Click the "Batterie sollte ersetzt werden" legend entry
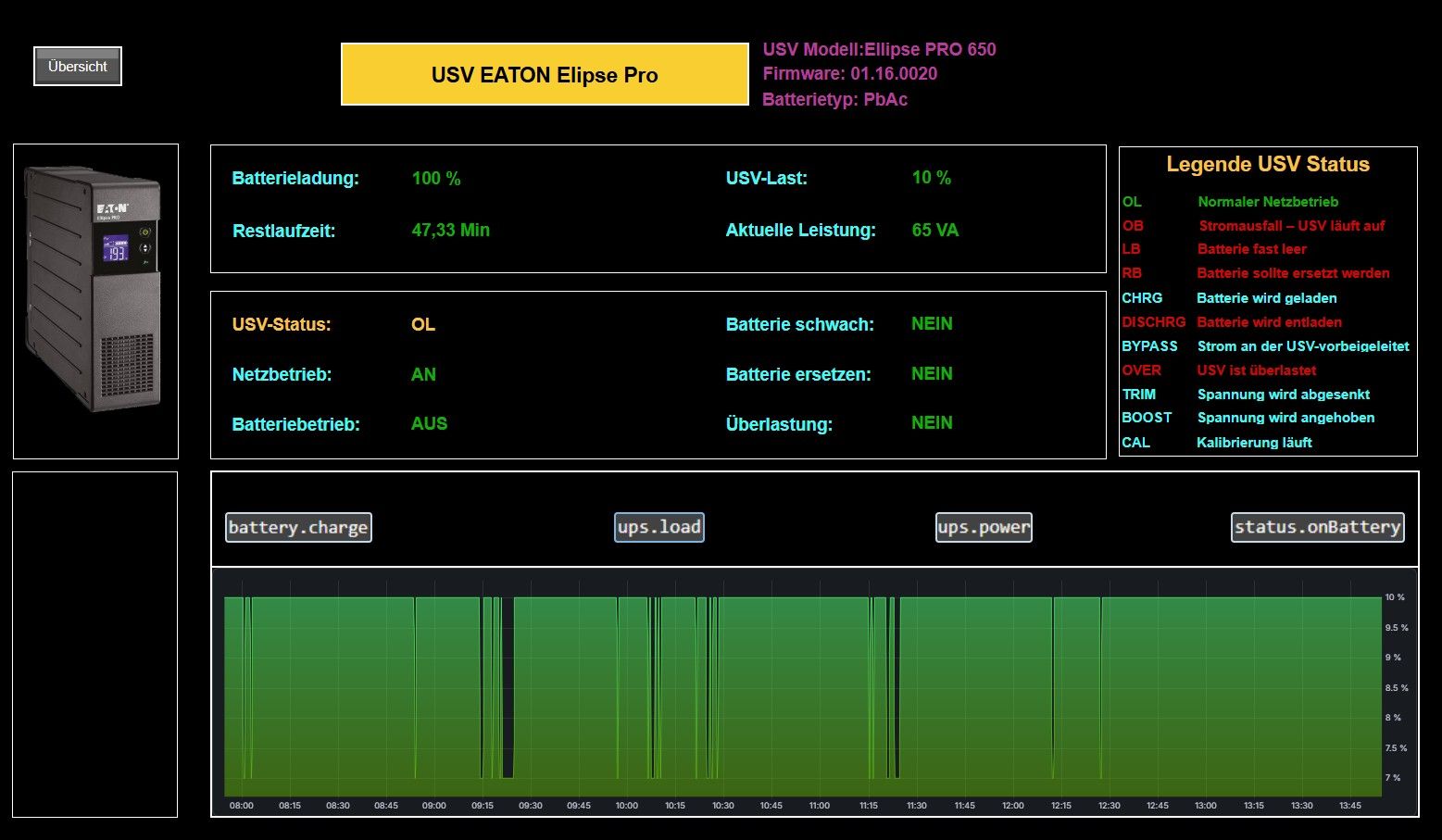 1293,273
